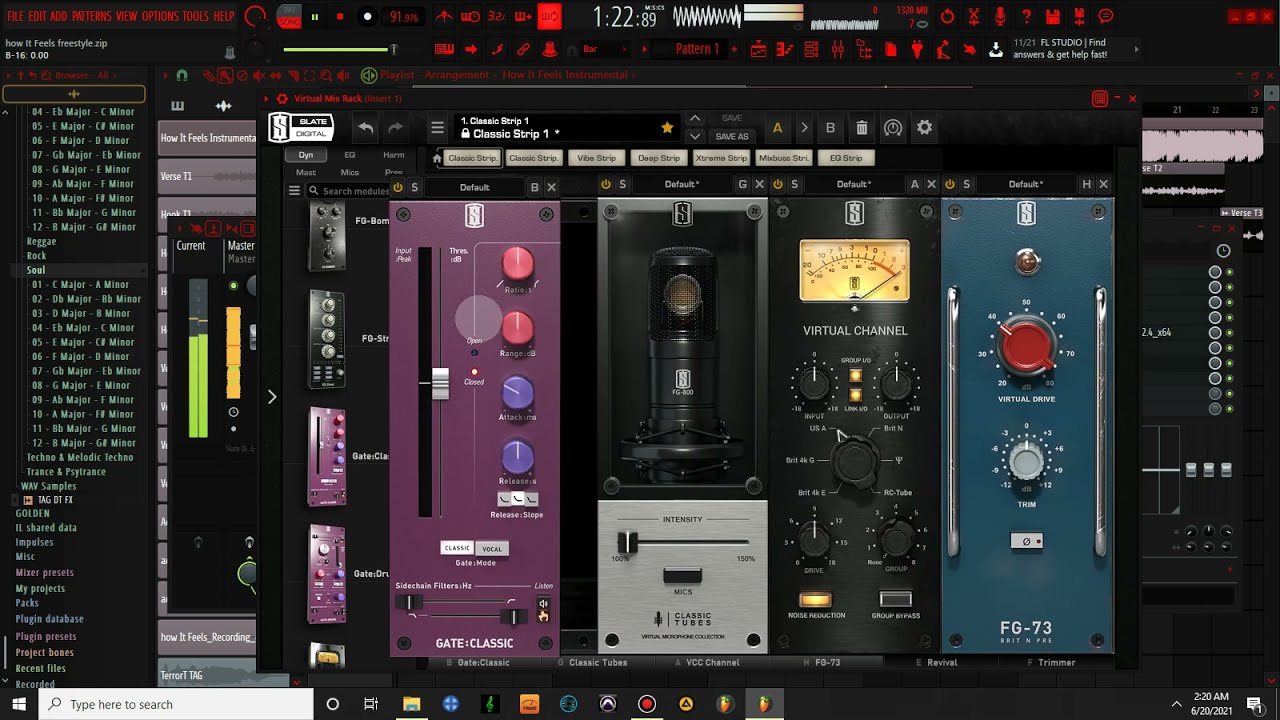The image size is (1280, 720).
Task: Bypass Gate:Classic module power button
Action: coord(398,187)
